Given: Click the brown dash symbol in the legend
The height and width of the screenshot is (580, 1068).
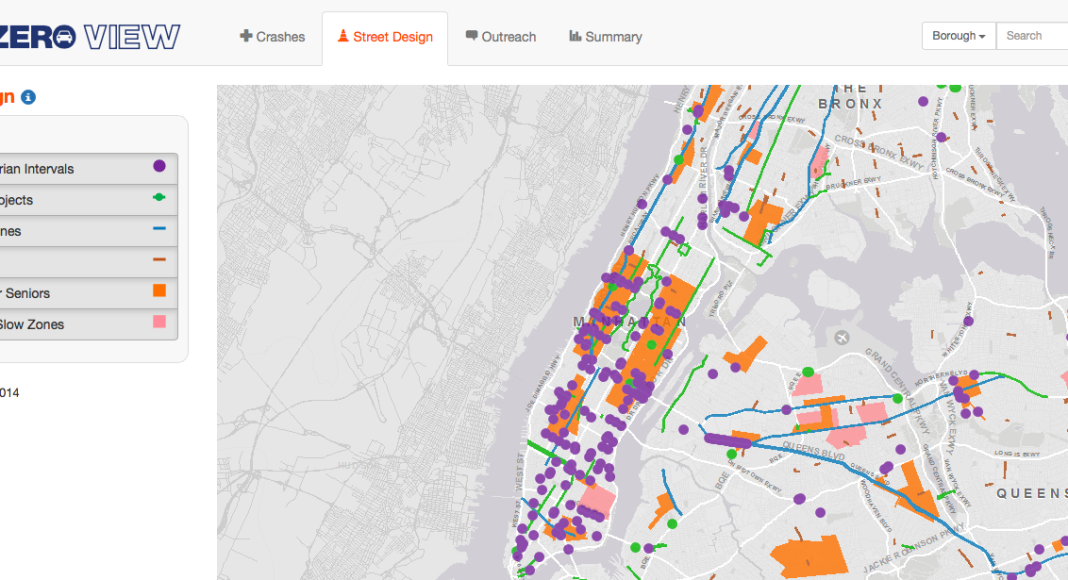Looking at the screenshot, I should coord(159,261).
